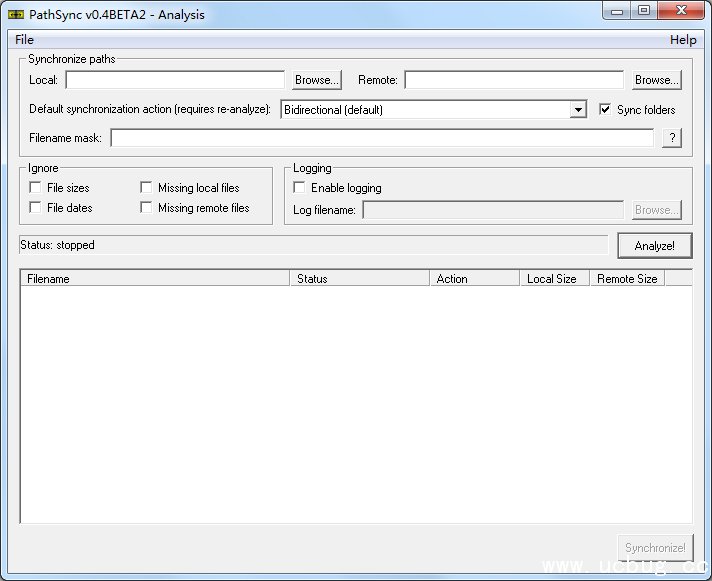Screen dimensions: 712x581
Task: Open the File menu
Action: [24, 40]
